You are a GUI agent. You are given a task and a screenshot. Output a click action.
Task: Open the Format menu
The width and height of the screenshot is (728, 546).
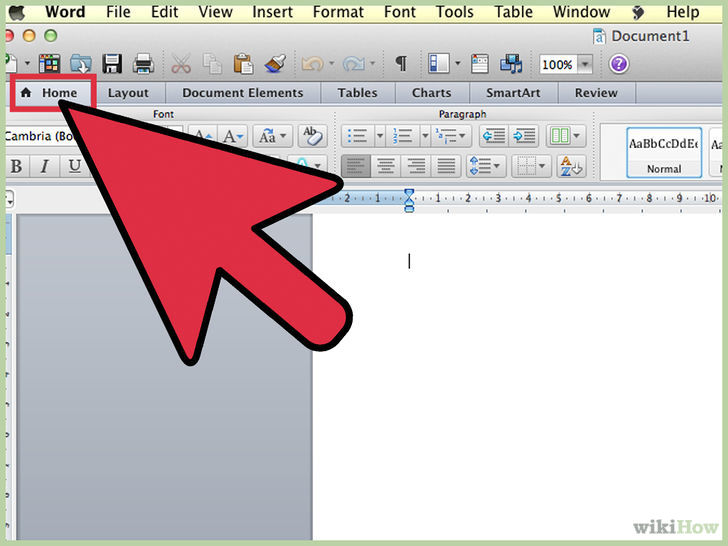tap(338, 12)
